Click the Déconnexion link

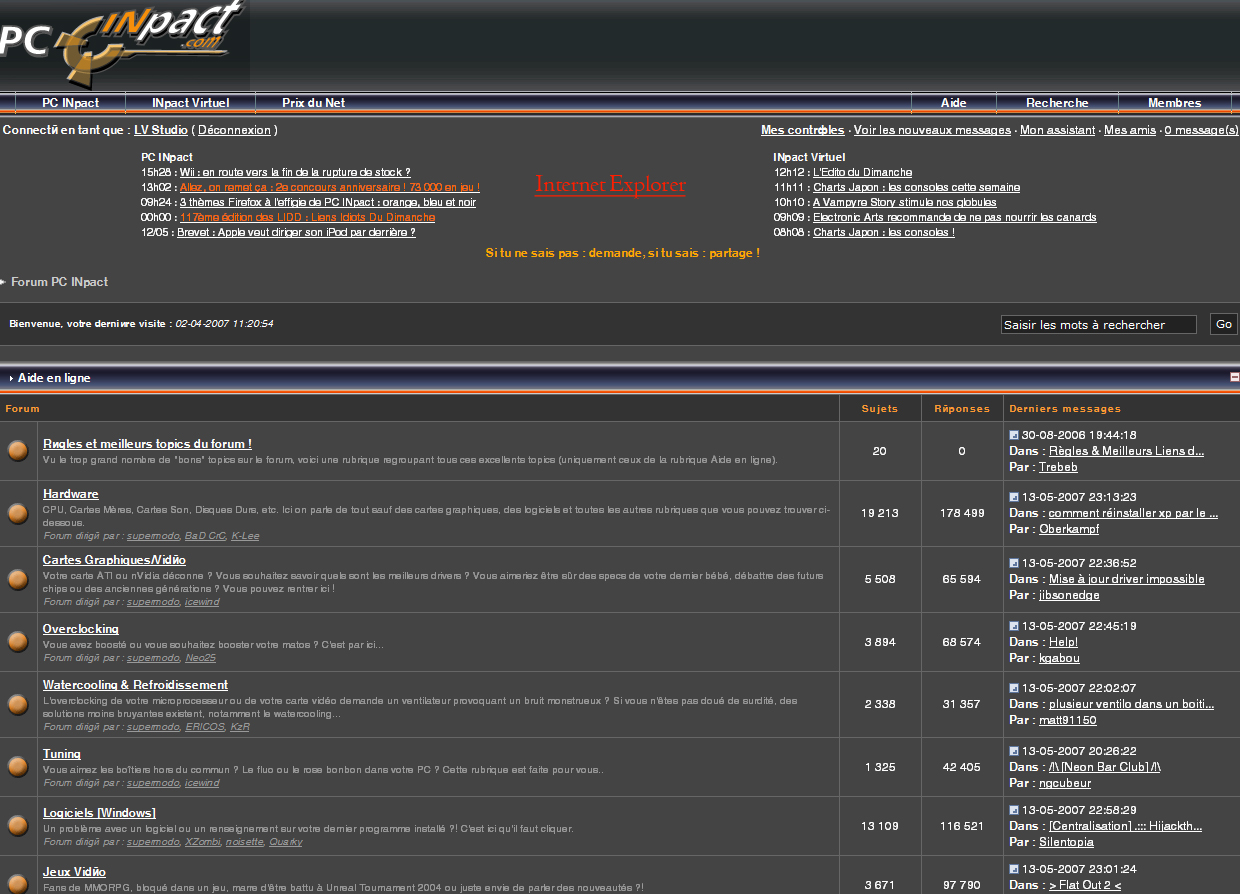click(x=234, y=130)
